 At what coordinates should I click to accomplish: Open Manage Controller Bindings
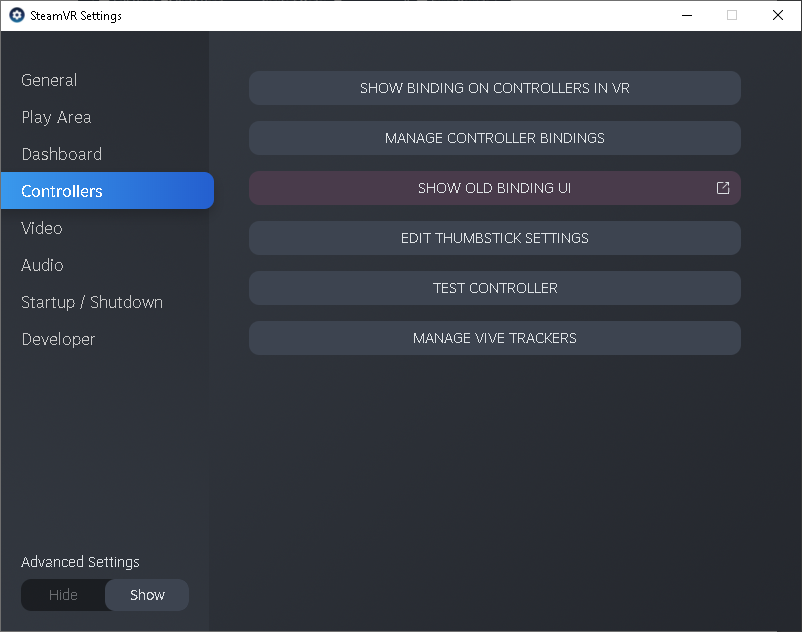click(x=494, y=138)
